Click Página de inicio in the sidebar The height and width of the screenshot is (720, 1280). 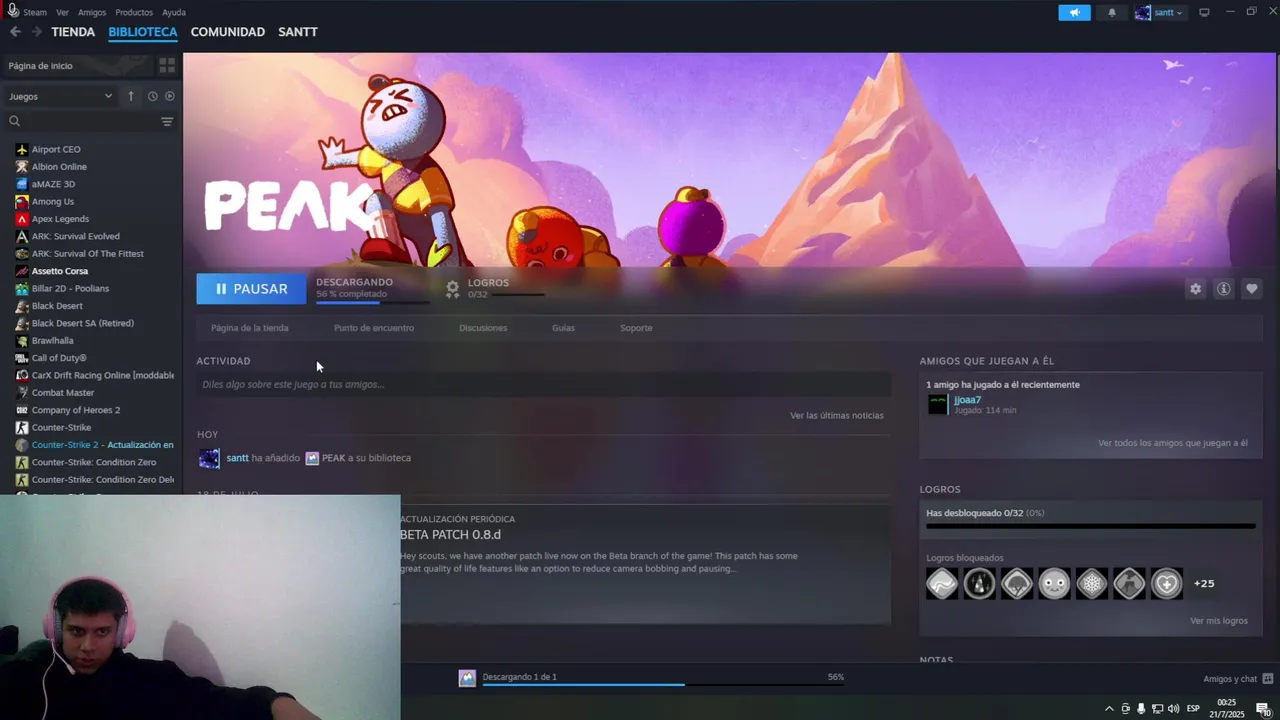[40, 66]
